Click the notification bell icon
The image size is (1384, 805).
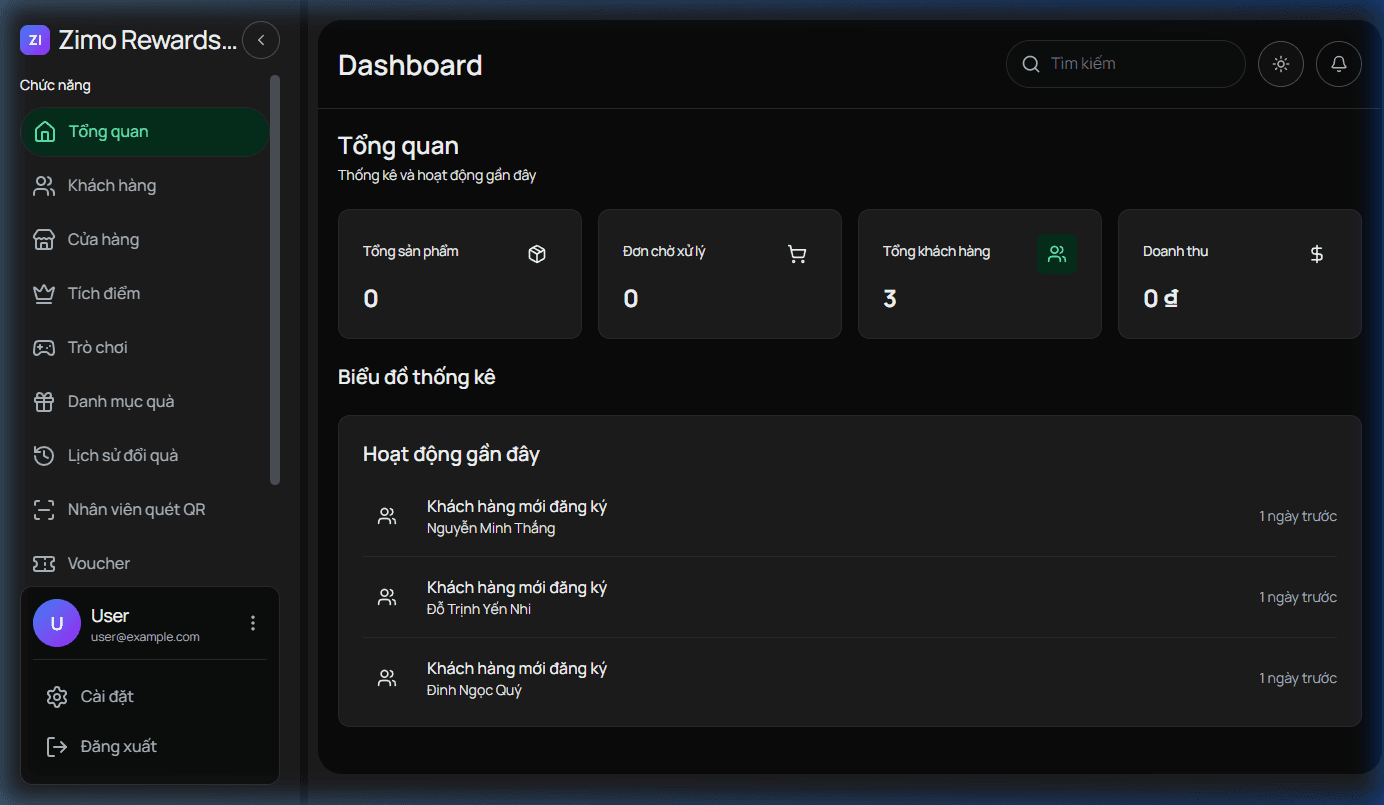[x=1339, y=64]
